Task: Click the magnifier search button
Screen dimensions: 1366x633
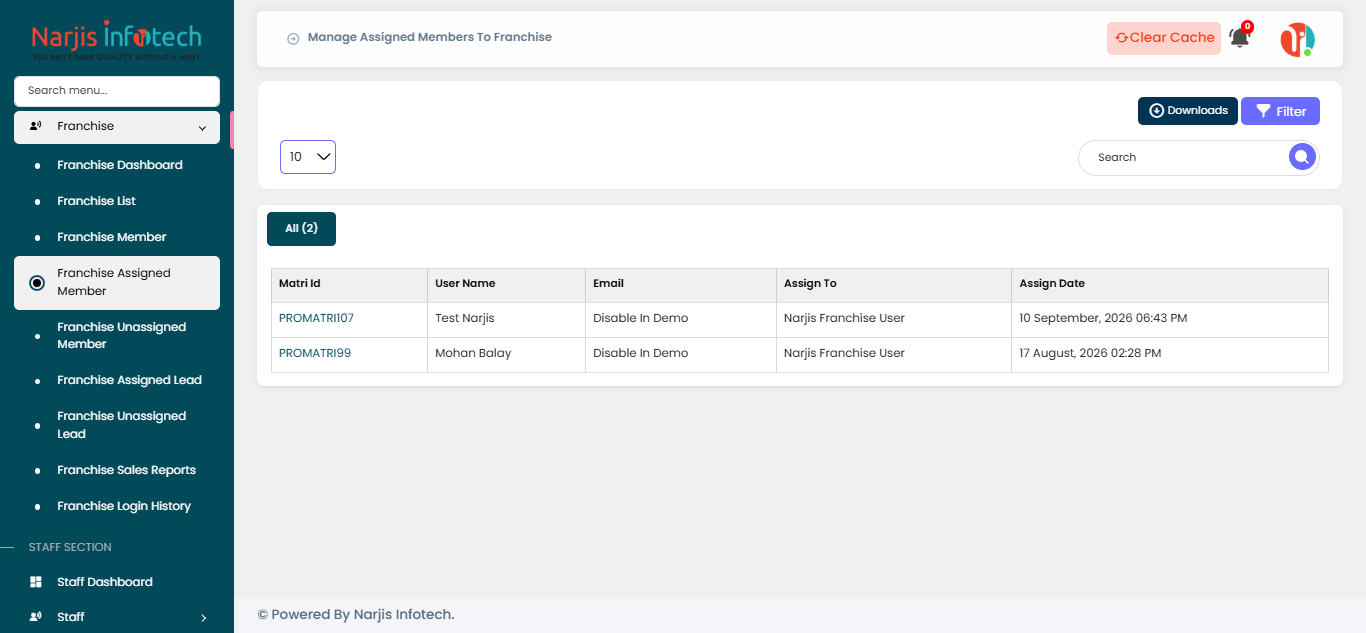Action: [1301, 157]
